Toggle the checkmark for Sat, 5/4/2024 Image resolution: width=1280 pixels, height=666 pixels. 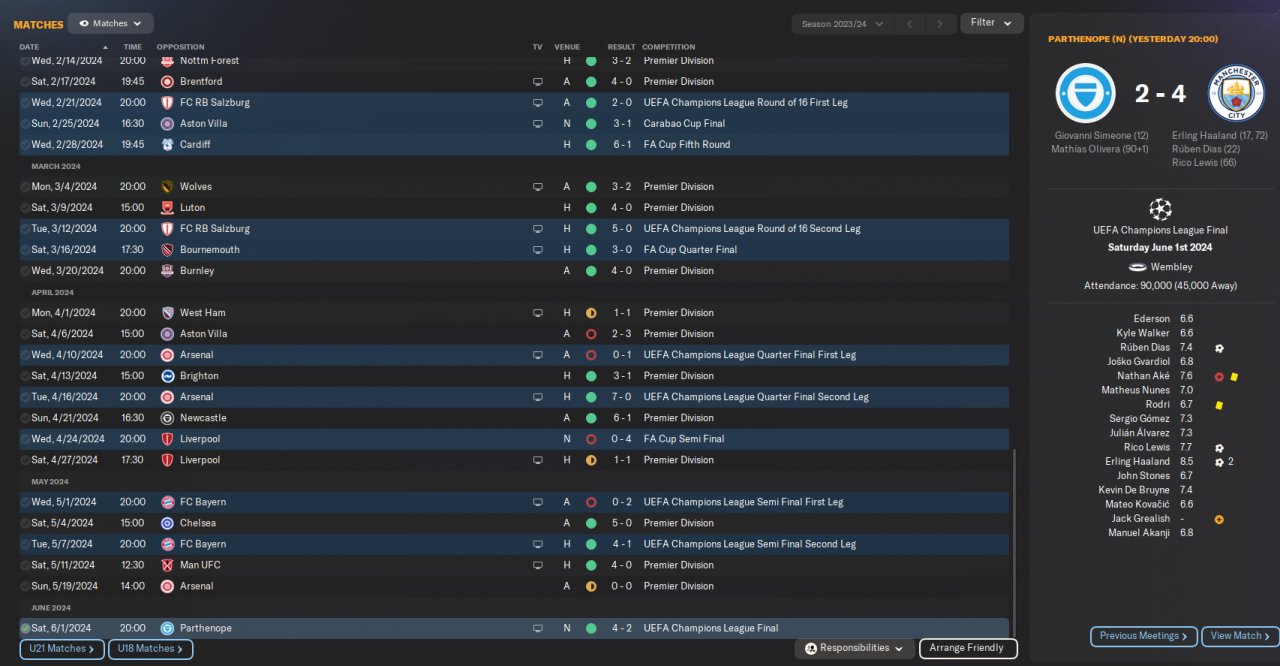point(25,522)
